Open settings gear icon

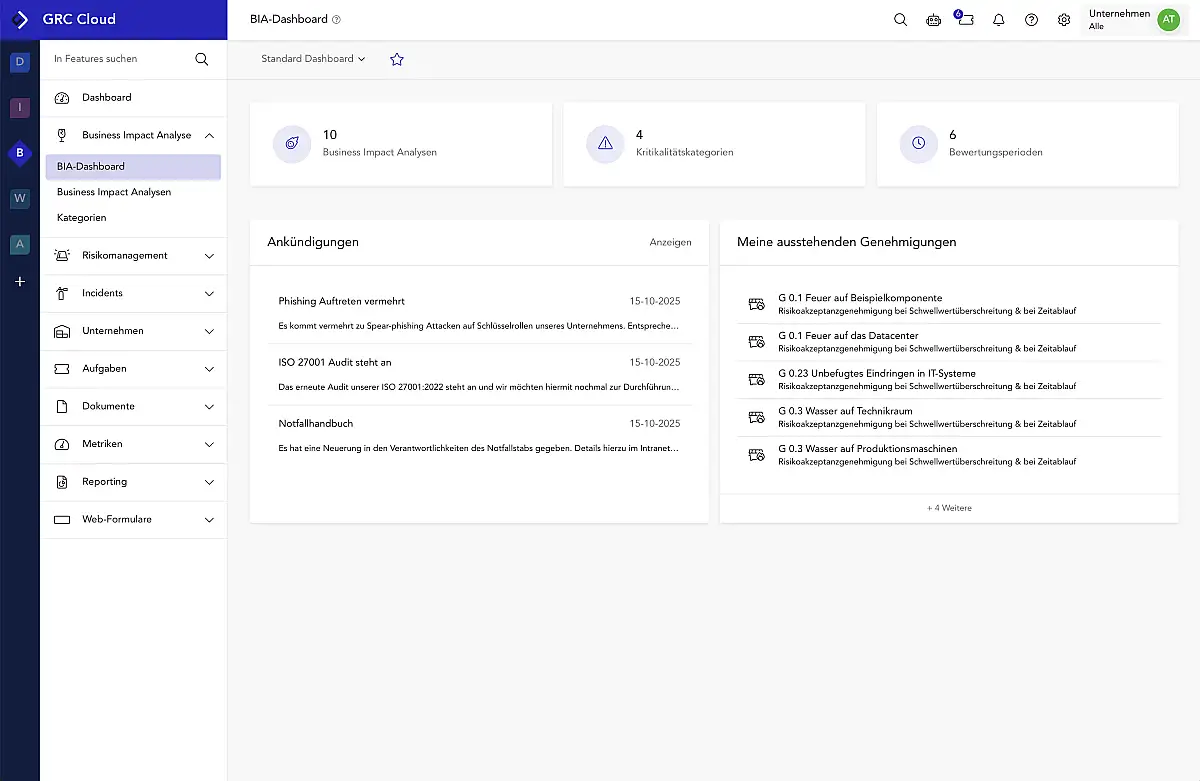click(1064, 20)
